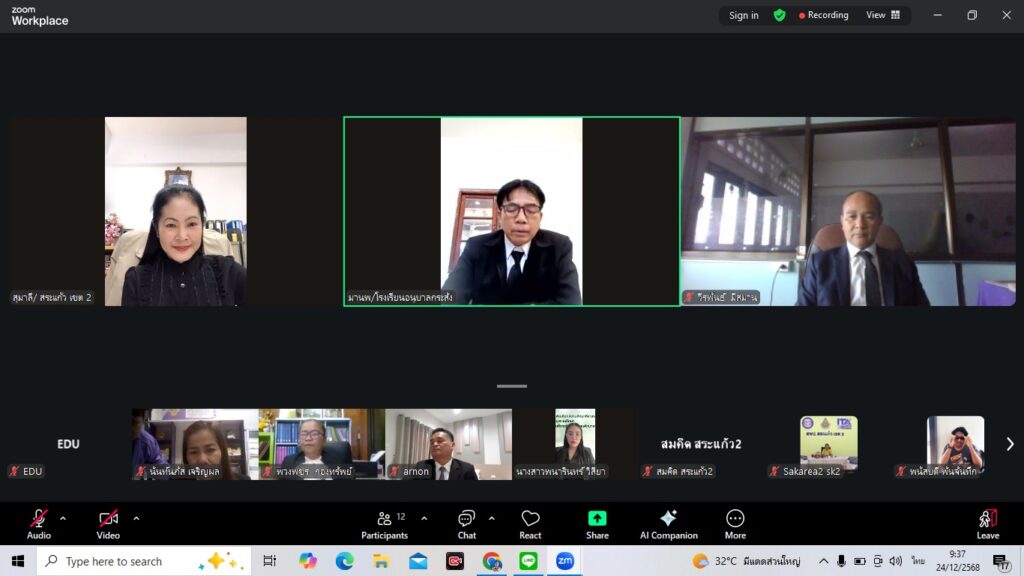Unmute microphone with the Audio button
Screen dimensions: 1024x576
[x=38, y=523]
